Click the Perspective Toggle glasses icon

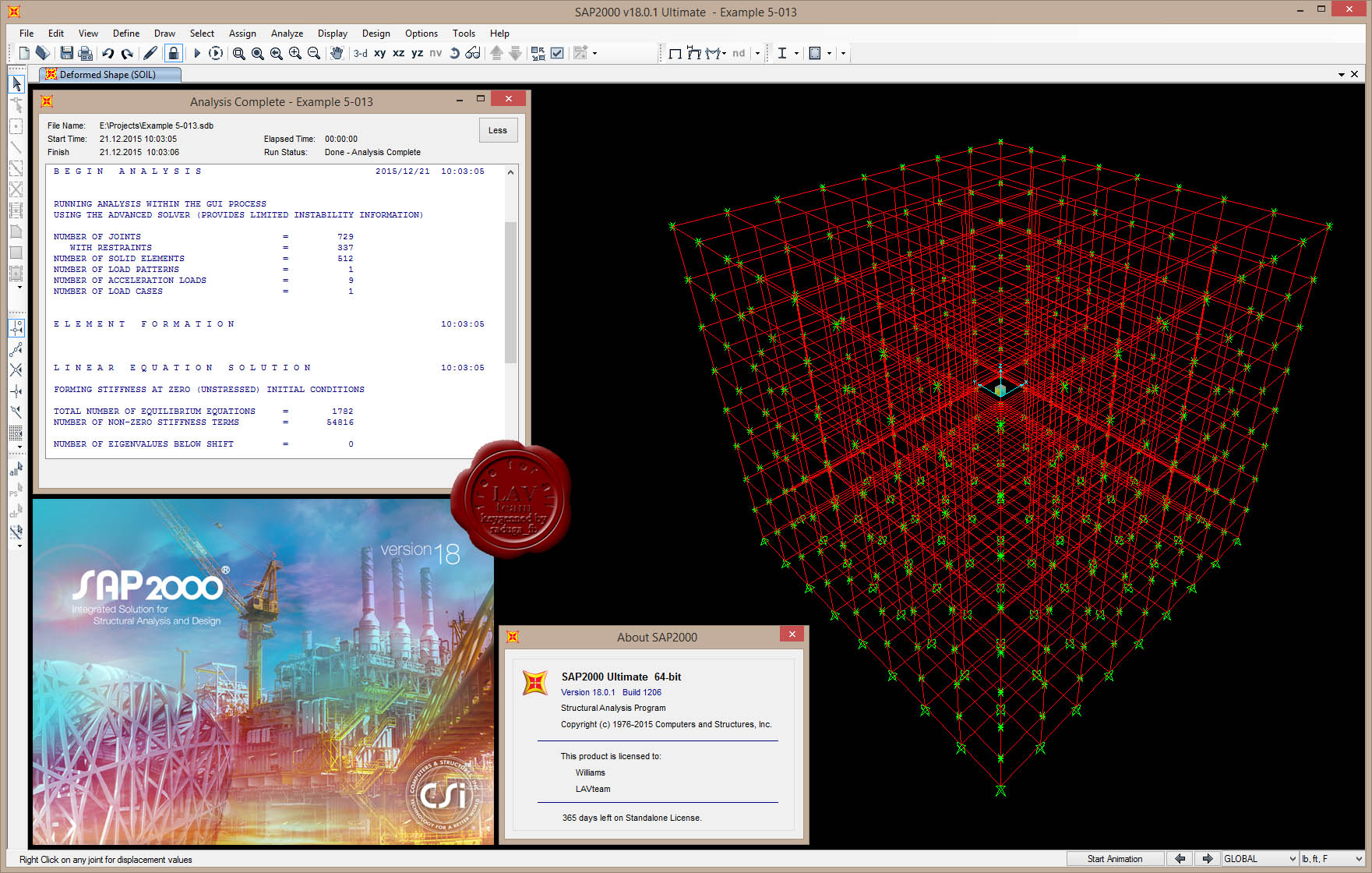[x=473, y=53]
